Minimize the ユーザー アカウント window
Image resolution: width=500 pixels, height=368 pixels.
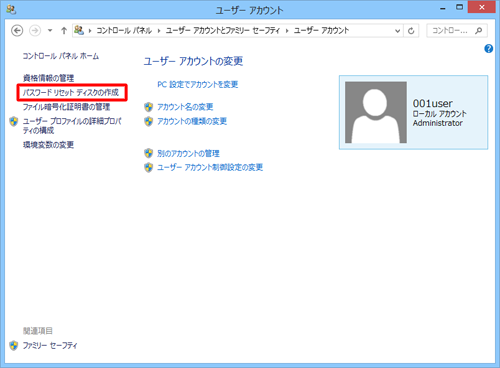point(443,8)
